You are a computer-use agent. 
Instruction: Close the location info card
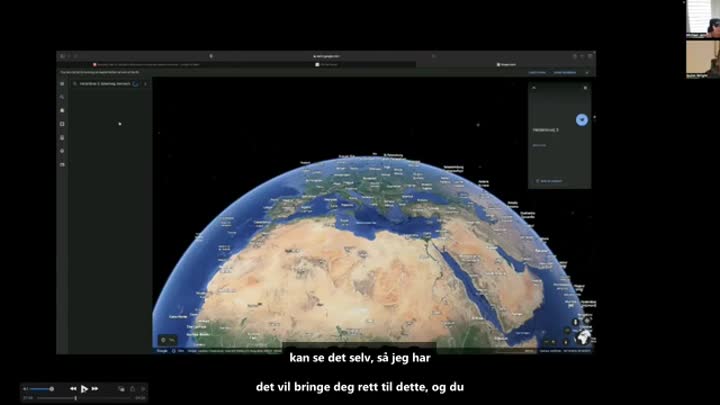pos(585,88)
